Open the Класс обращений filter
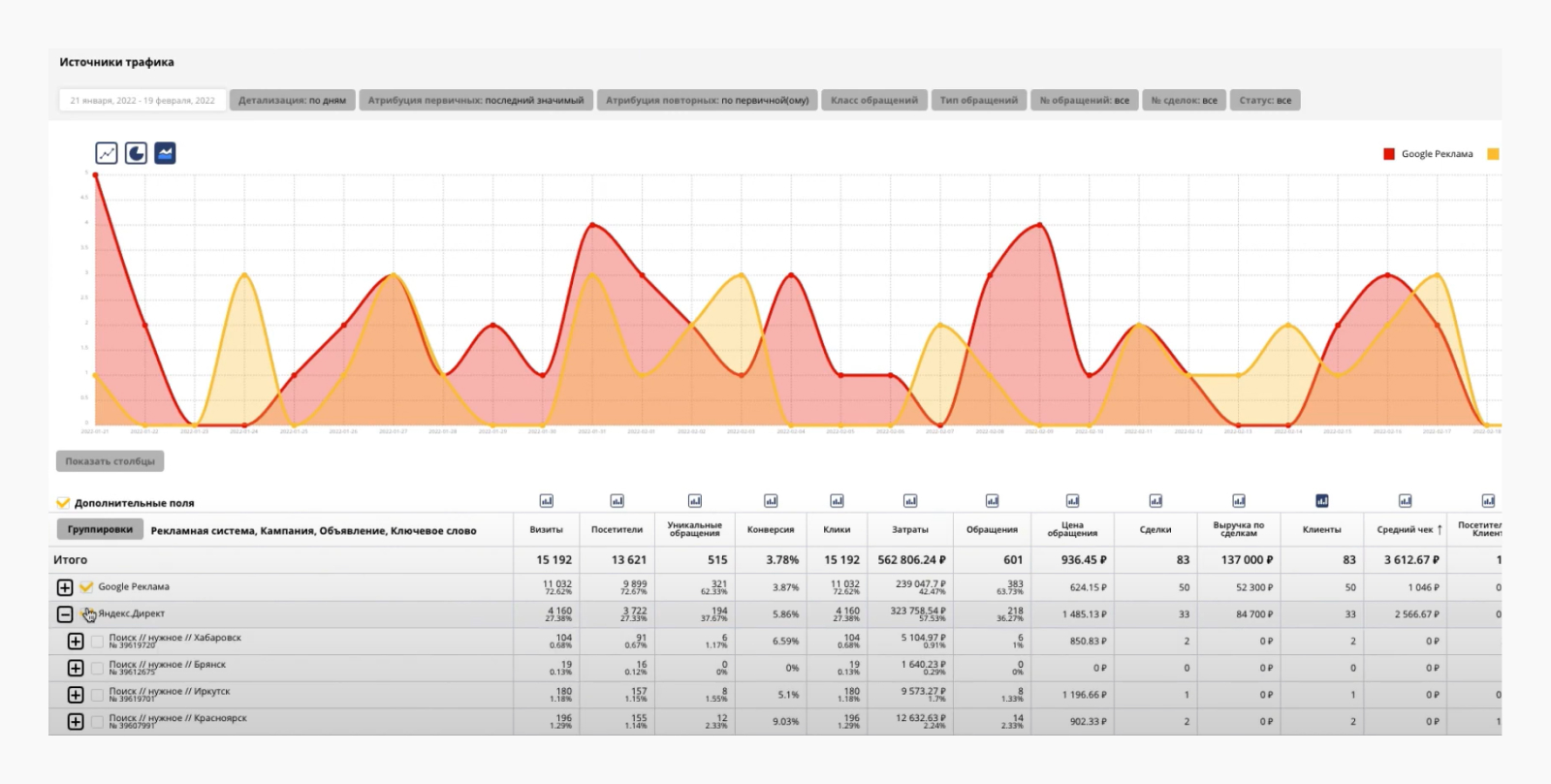Screen dimensions: 1551x784 pos(873,100)
